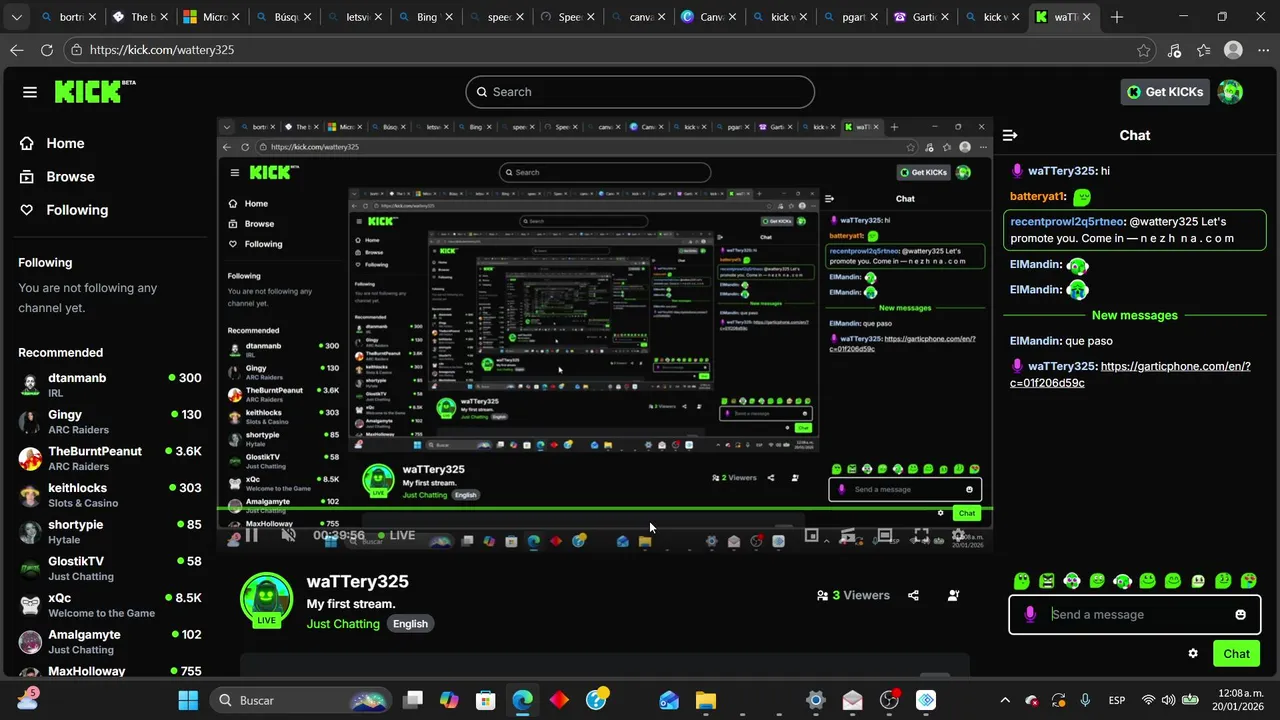1280x720 pixels.
Task: Pause the live stream video
Action: (251, 536)
